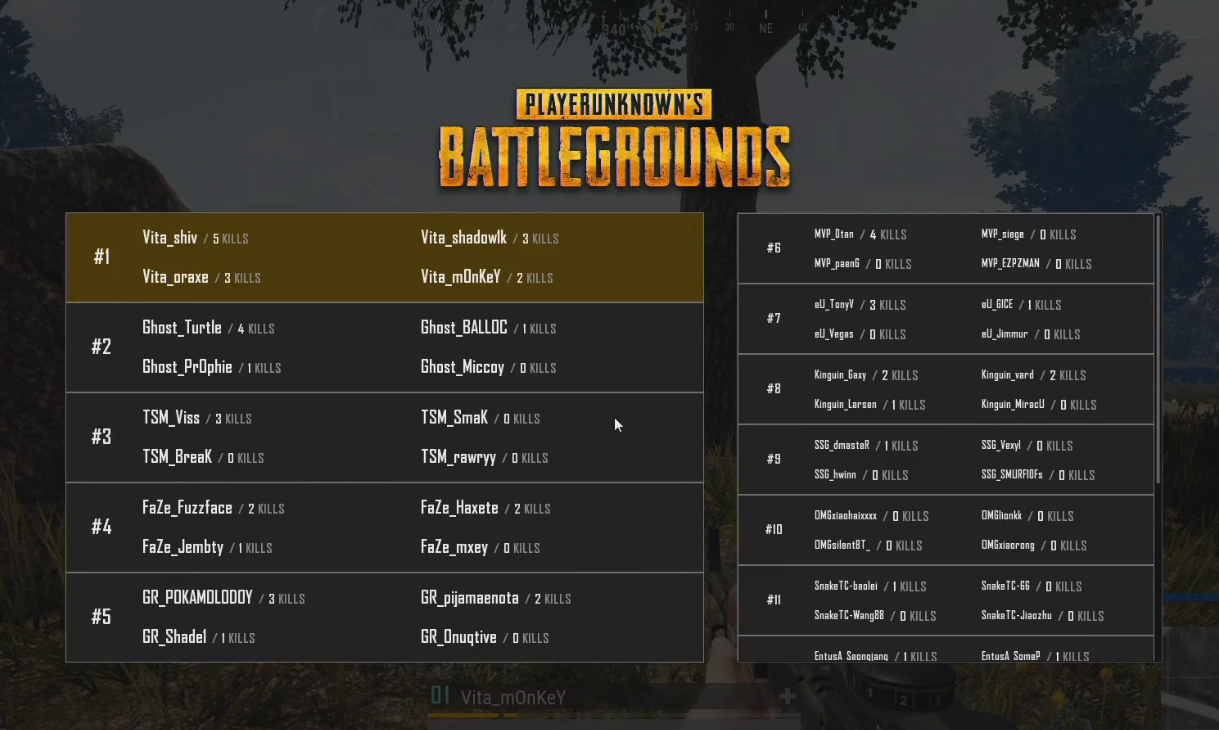Screen dimensions: 1219x730
Task: Click the plus icon beside Vita_mOnKeY nameplate
Action: click(788, 697)
